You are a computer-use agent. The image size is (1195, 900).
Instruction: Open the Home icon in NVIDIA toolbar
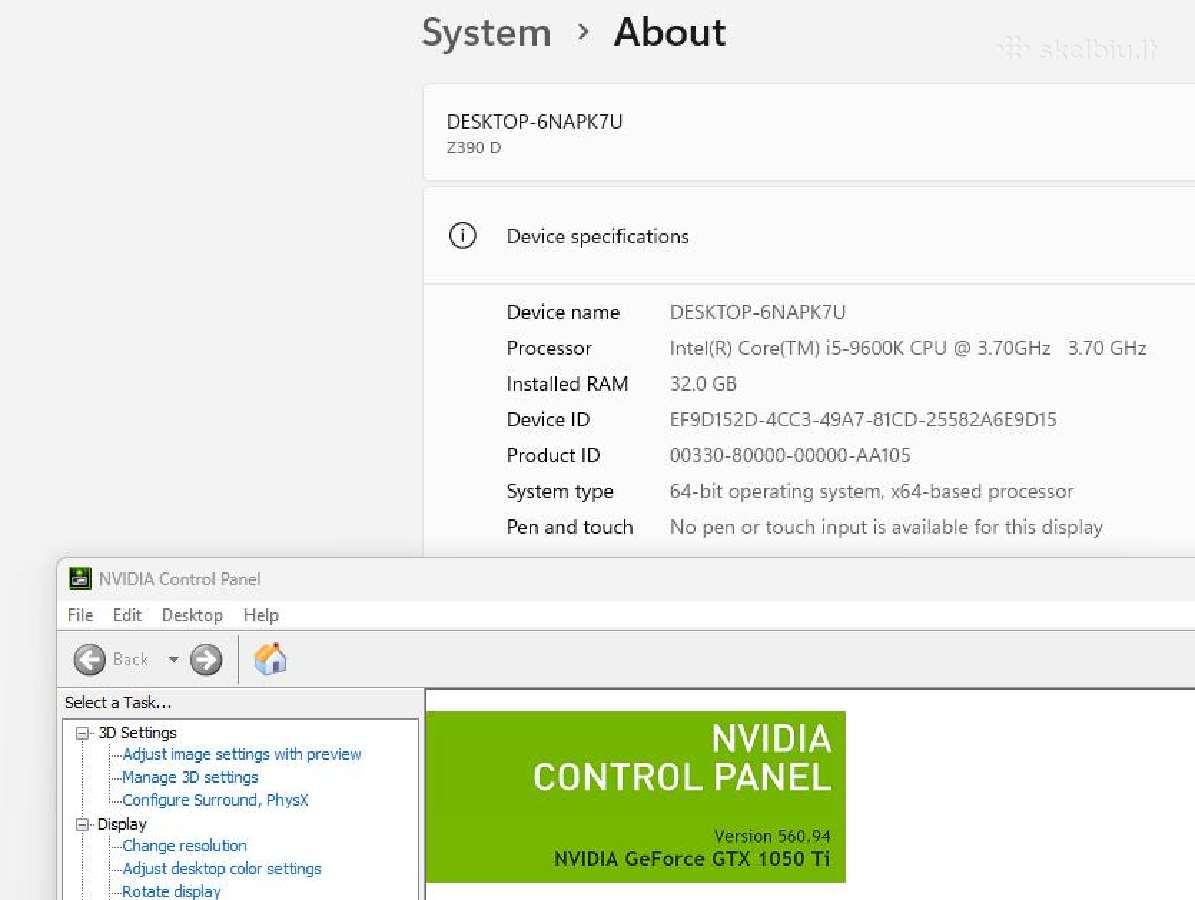click(270, 659)
